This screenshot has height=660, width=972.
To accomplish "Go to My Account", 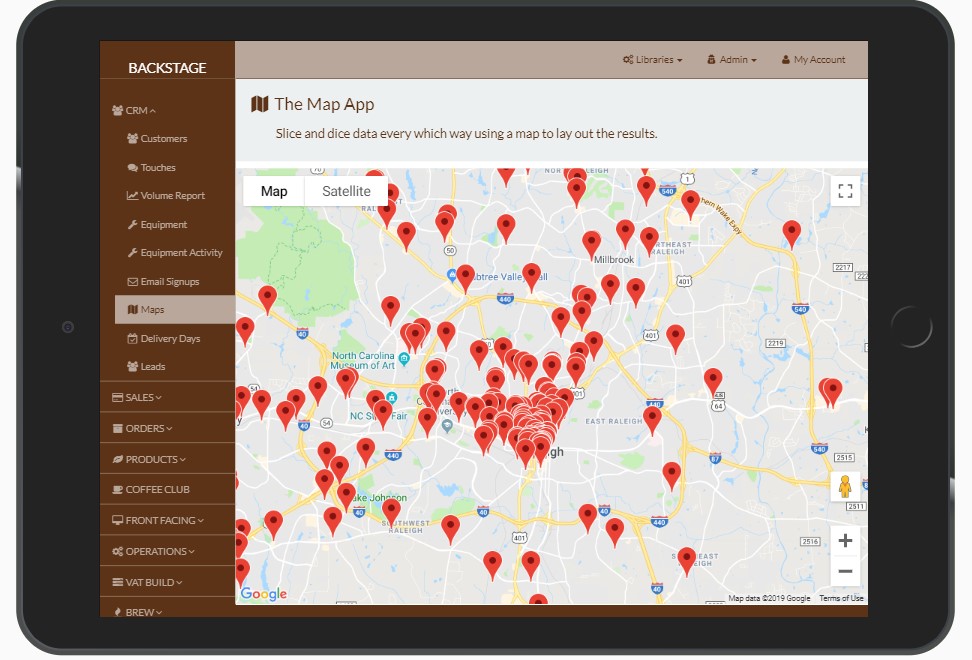I will pos(813,60).
